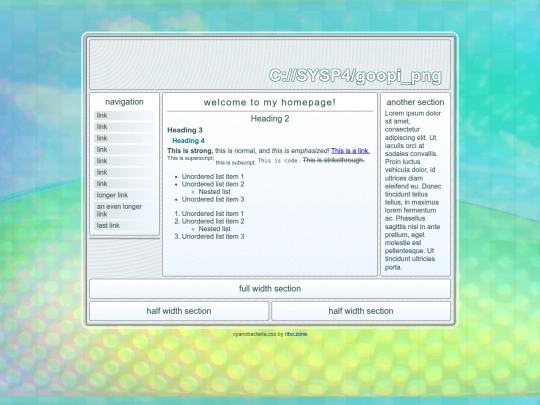Click the "C://SYSP4/goopi_png" site title

pyautogui.click(x=355, y=76)
